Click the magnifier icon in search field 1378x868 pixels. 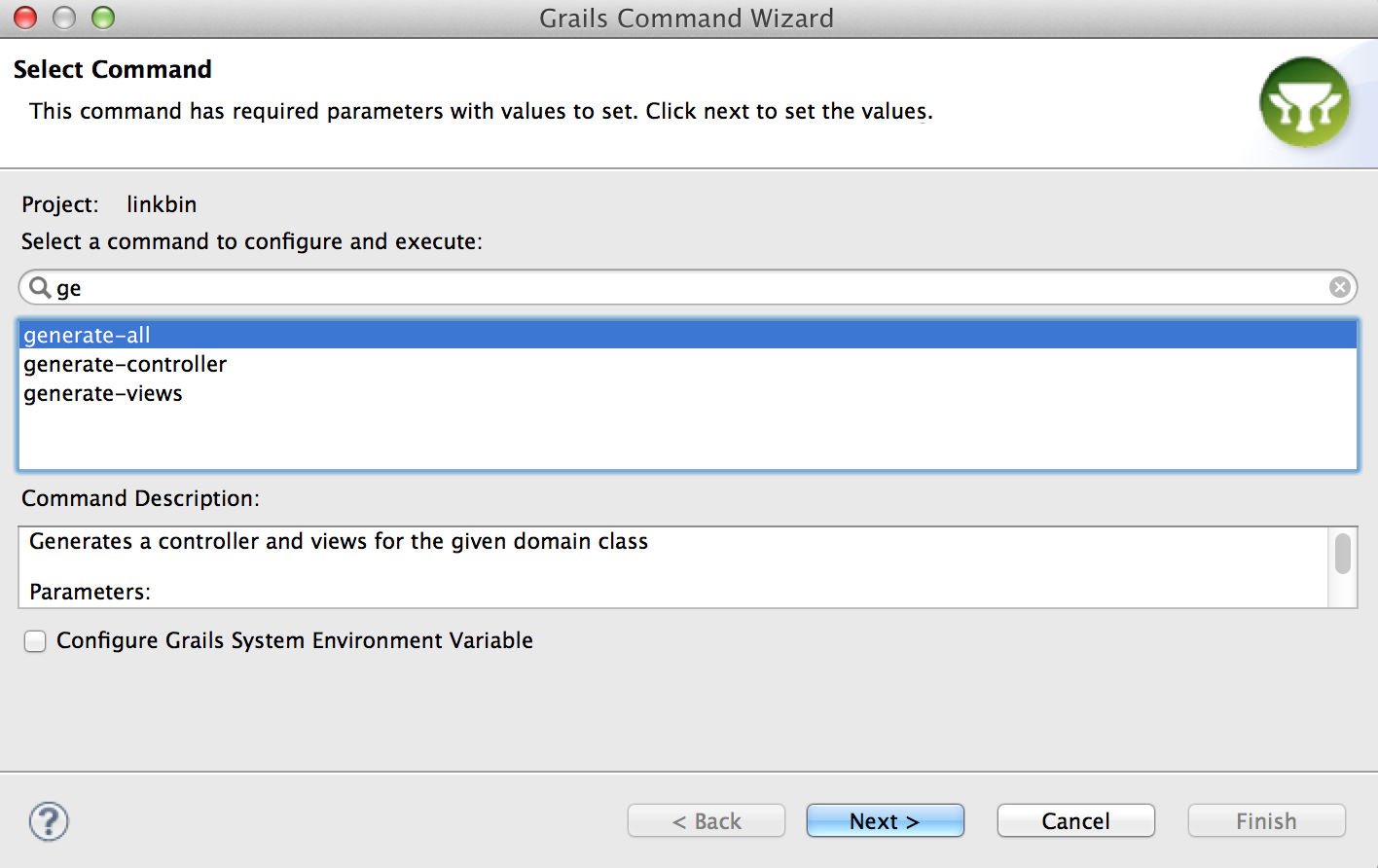pos(40,287)
